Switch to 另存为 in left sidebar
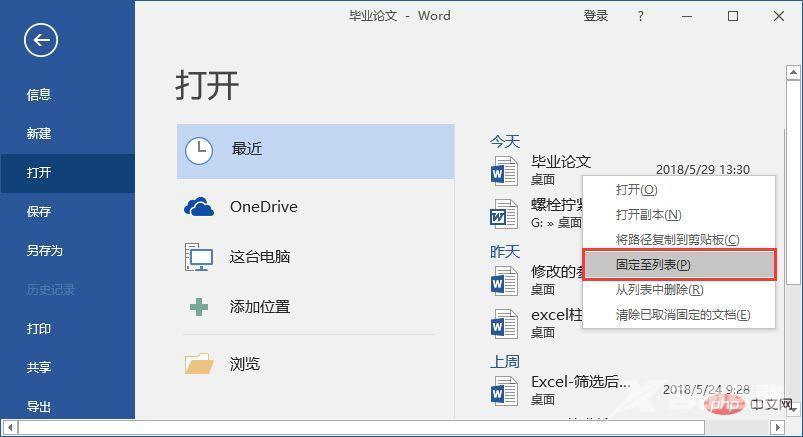803x437 pixels. [x=45, y=251]
